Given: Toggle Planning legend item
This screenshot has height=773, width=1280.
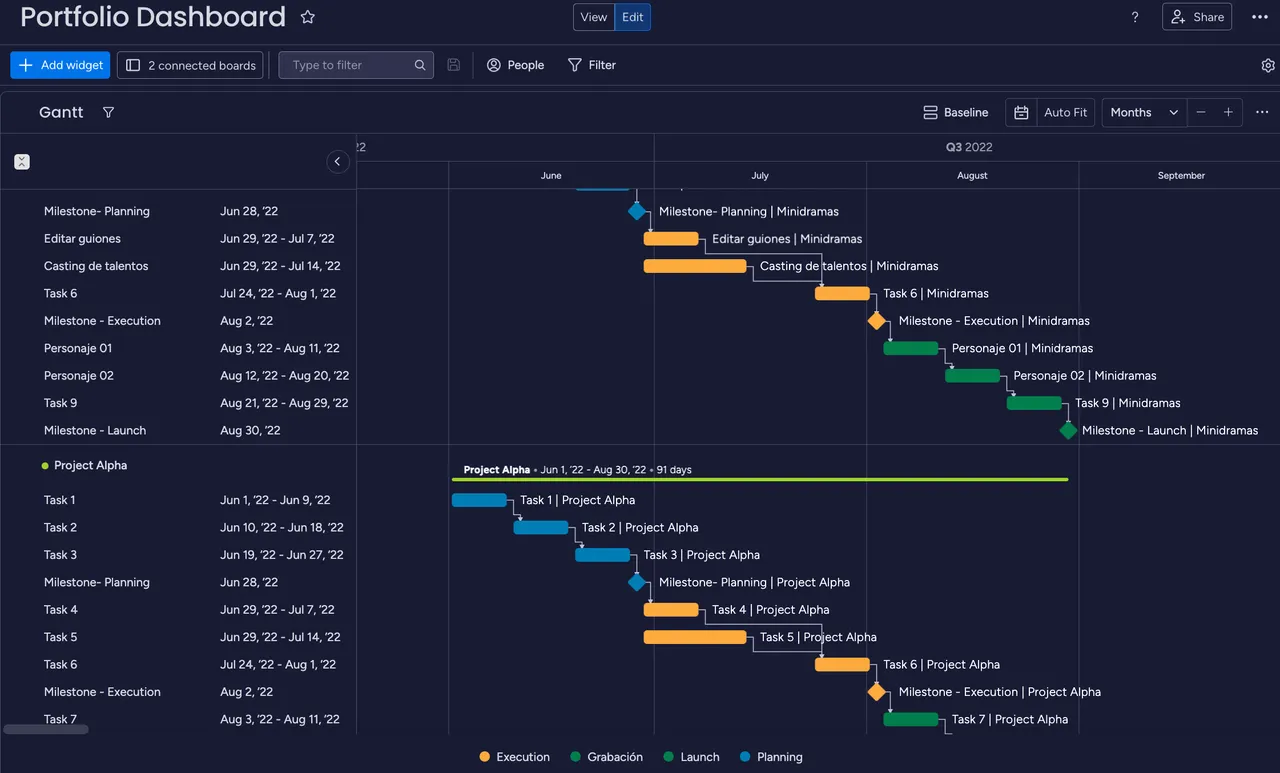Looking at the screenshot, I should 771,757.
